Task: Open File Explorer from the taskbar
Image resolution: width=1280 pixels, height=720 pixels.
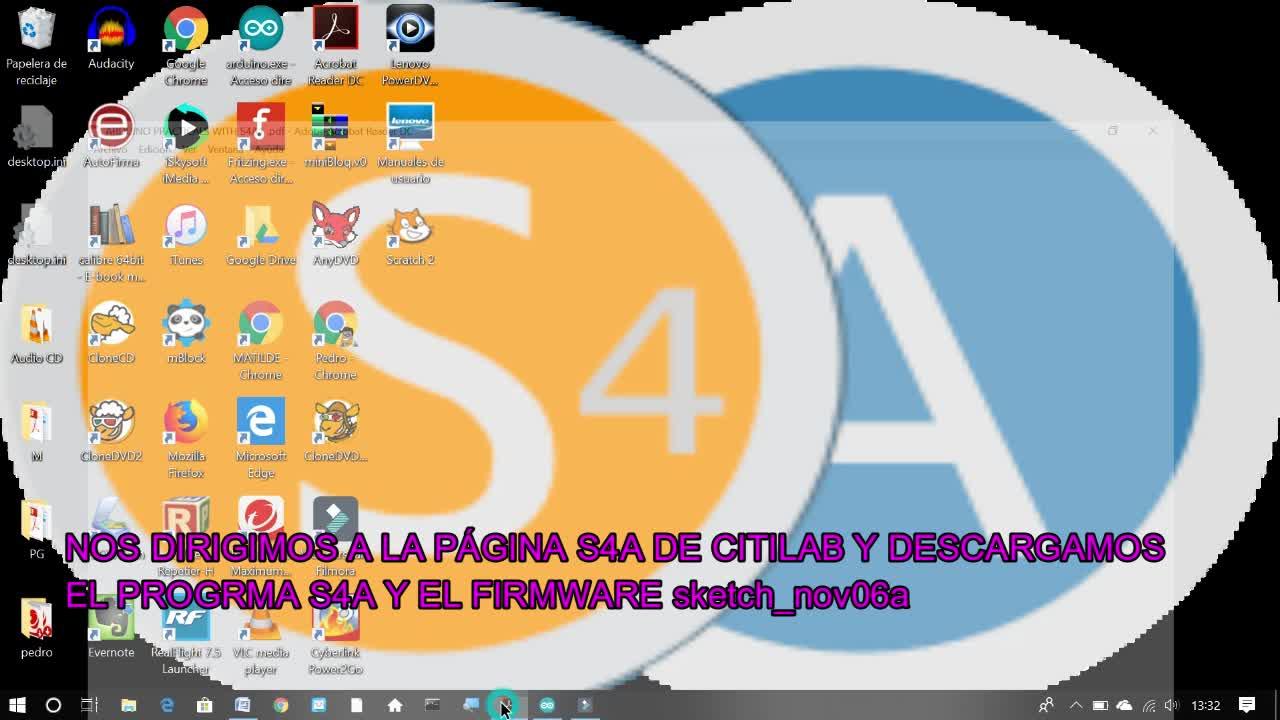Action: 129,705
